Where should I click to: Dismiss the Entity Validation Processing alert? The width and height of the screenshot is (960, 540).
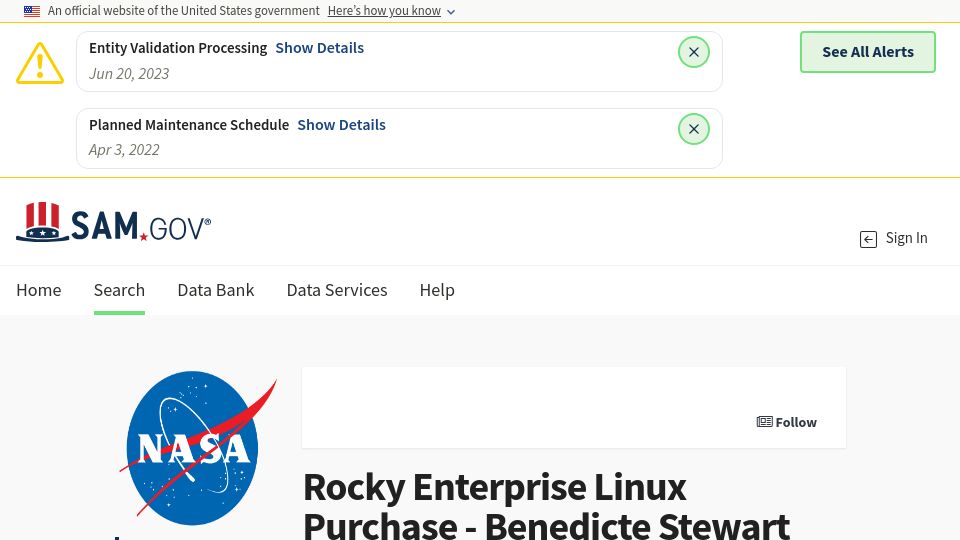(x=694, y=52)
